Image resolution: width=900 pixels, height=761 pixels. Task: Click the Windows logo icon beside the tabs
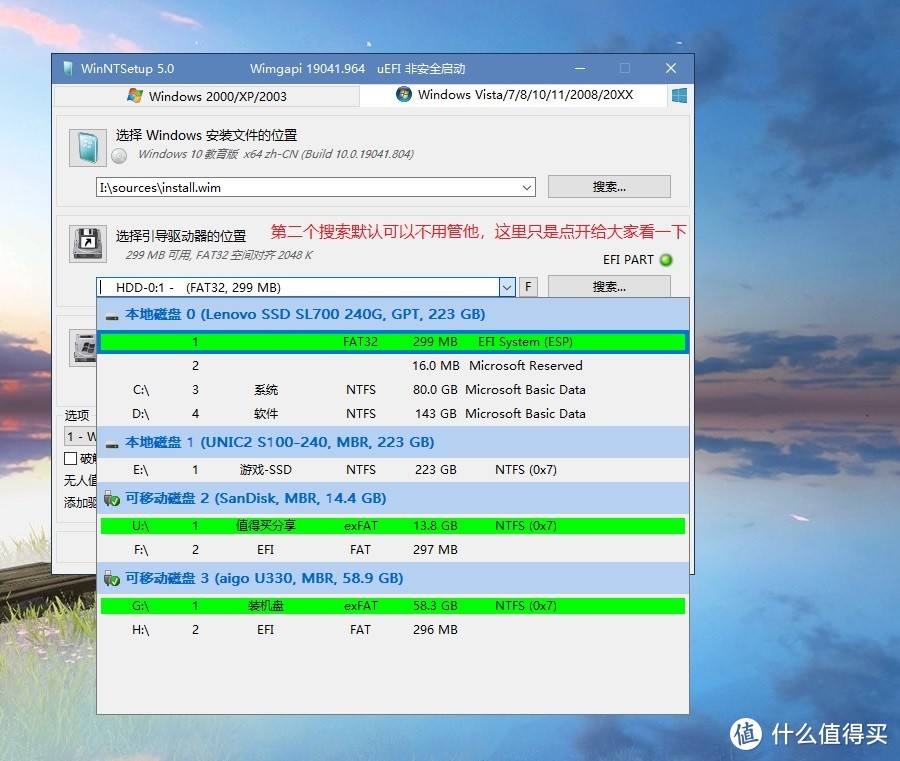point(679,95)
